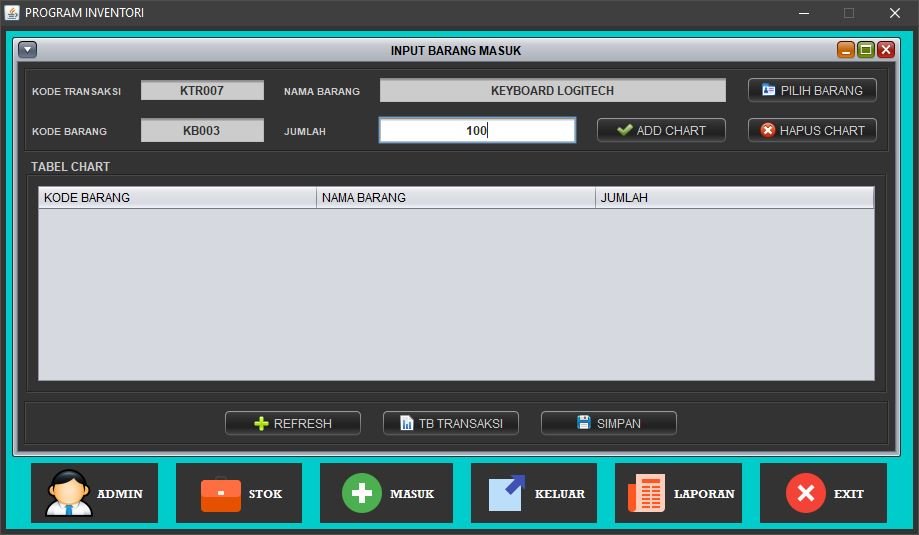Open TB TRANSAKSI table button
Image resolution: width=919 pixels, height=535 pixels.
[x=451, y=423]
